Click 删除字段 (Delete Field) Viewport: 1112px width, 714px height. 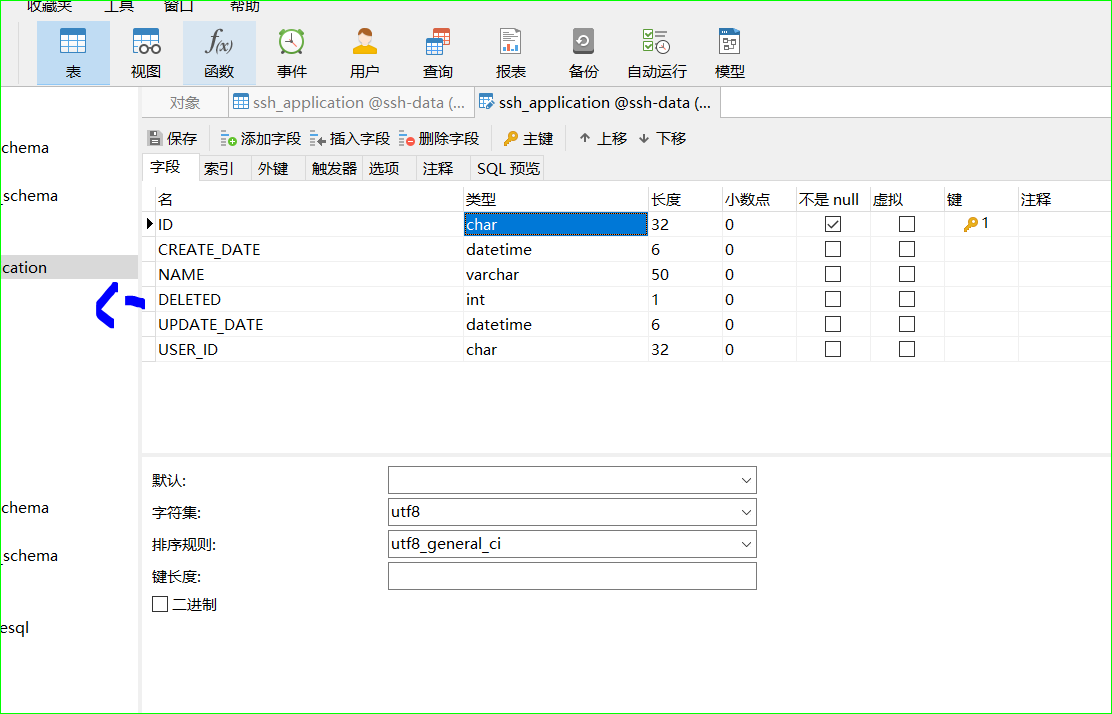tap(439, 138)
